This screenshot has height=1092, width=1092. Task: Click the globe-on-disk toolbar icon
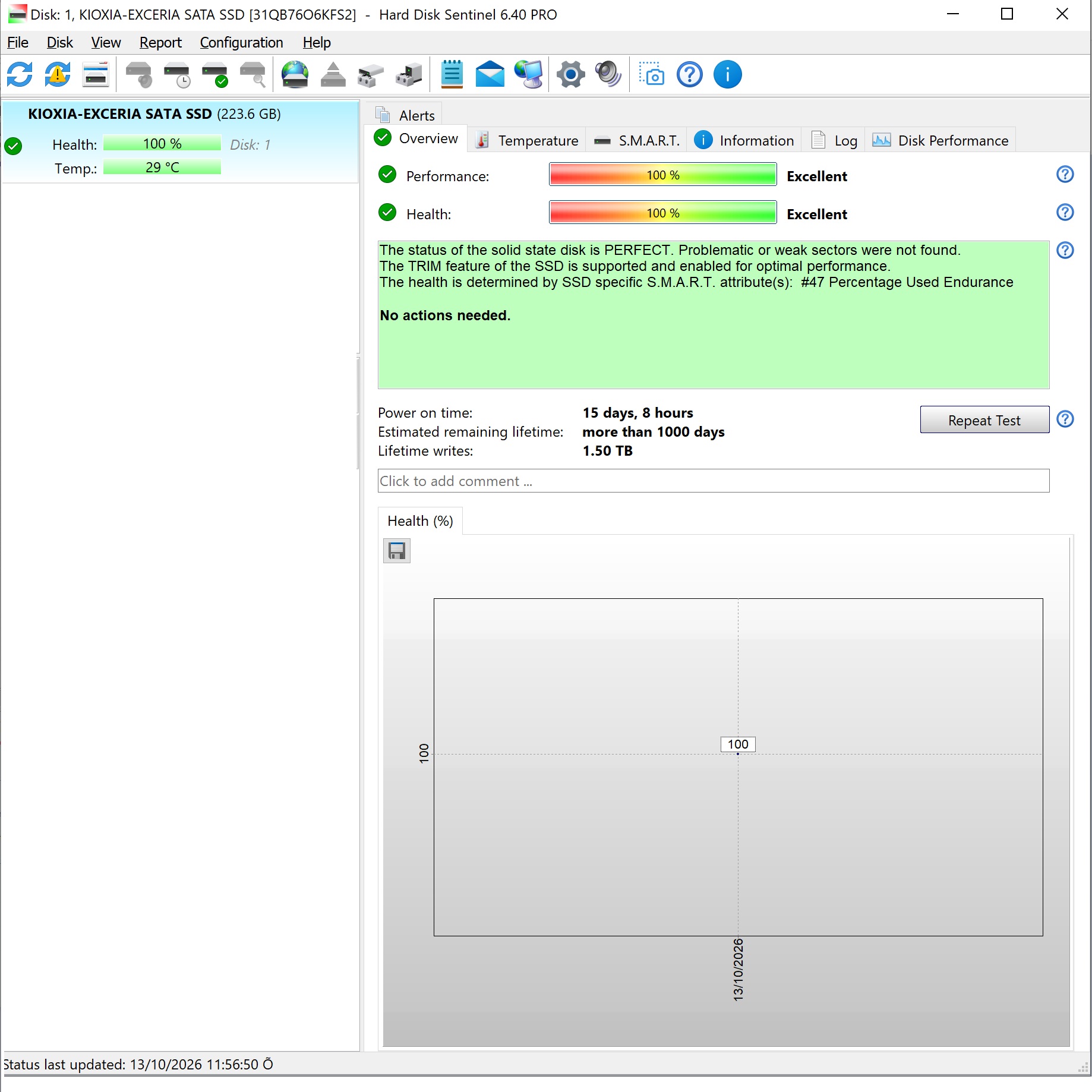pos(295,75)
